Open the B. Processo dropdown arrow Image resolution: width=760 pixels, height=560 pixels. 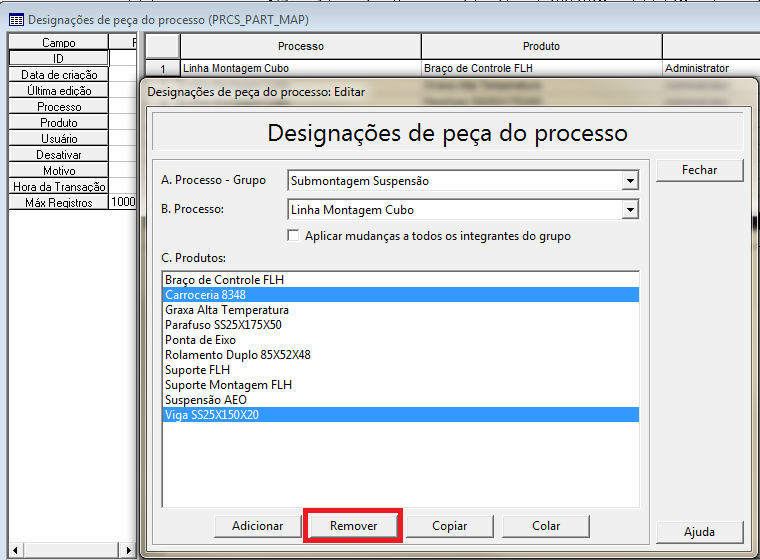pyautogui.click(x=630, y=210)
